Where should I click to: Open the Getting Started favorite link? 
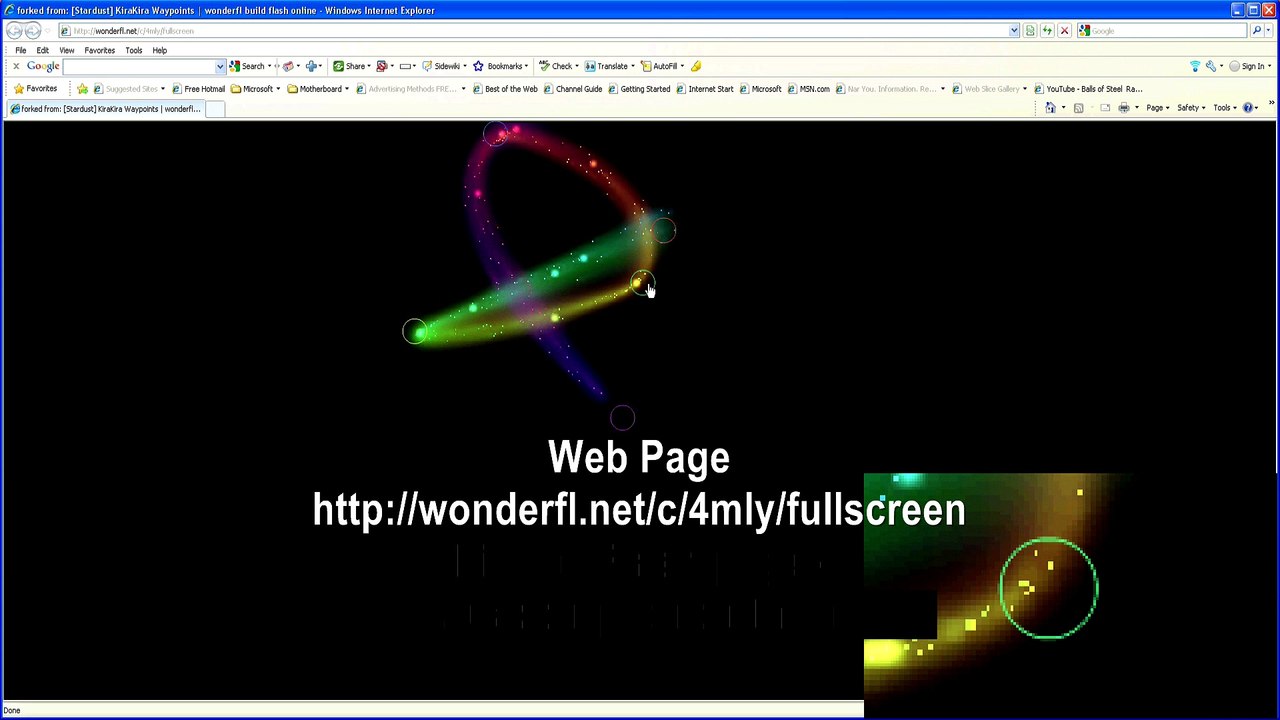coord(639,89)
